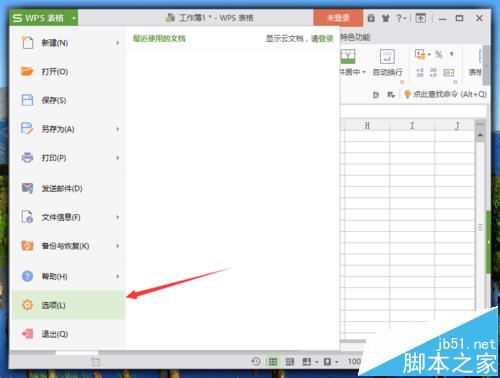Expand the Save As (另存为) submenu arrow

point(118,129)
